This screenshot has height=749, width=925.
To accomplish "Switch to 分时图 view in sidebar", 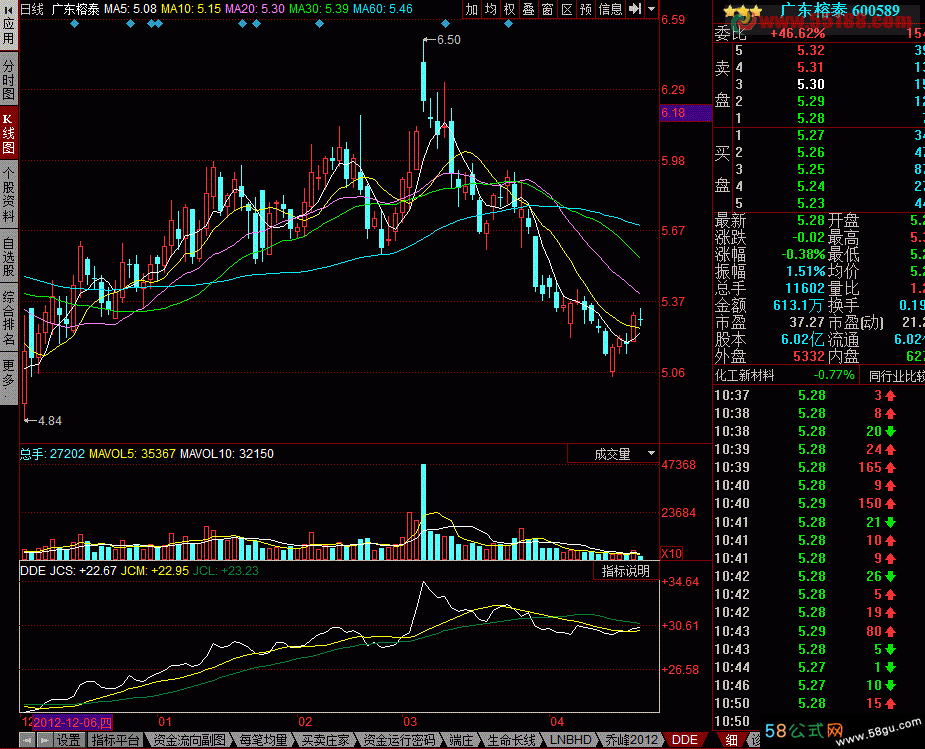I will [8, 80].
